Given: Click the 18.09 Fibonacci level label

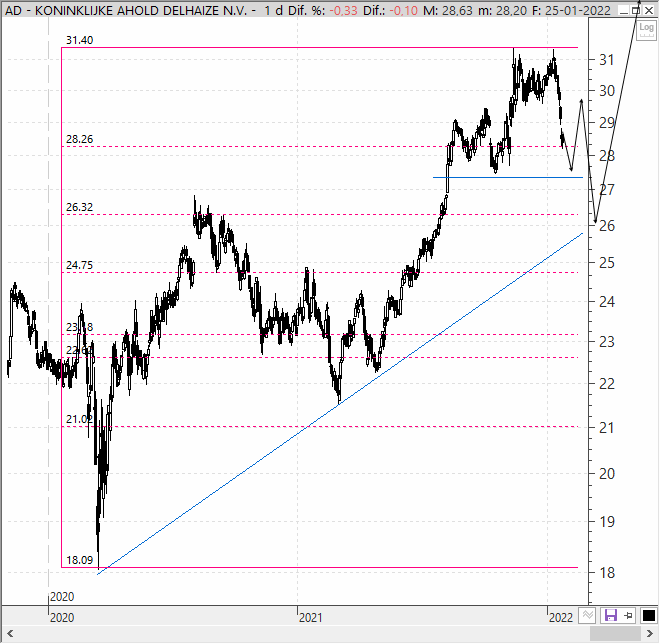Looking at the screenshot, I should point(80,560).
